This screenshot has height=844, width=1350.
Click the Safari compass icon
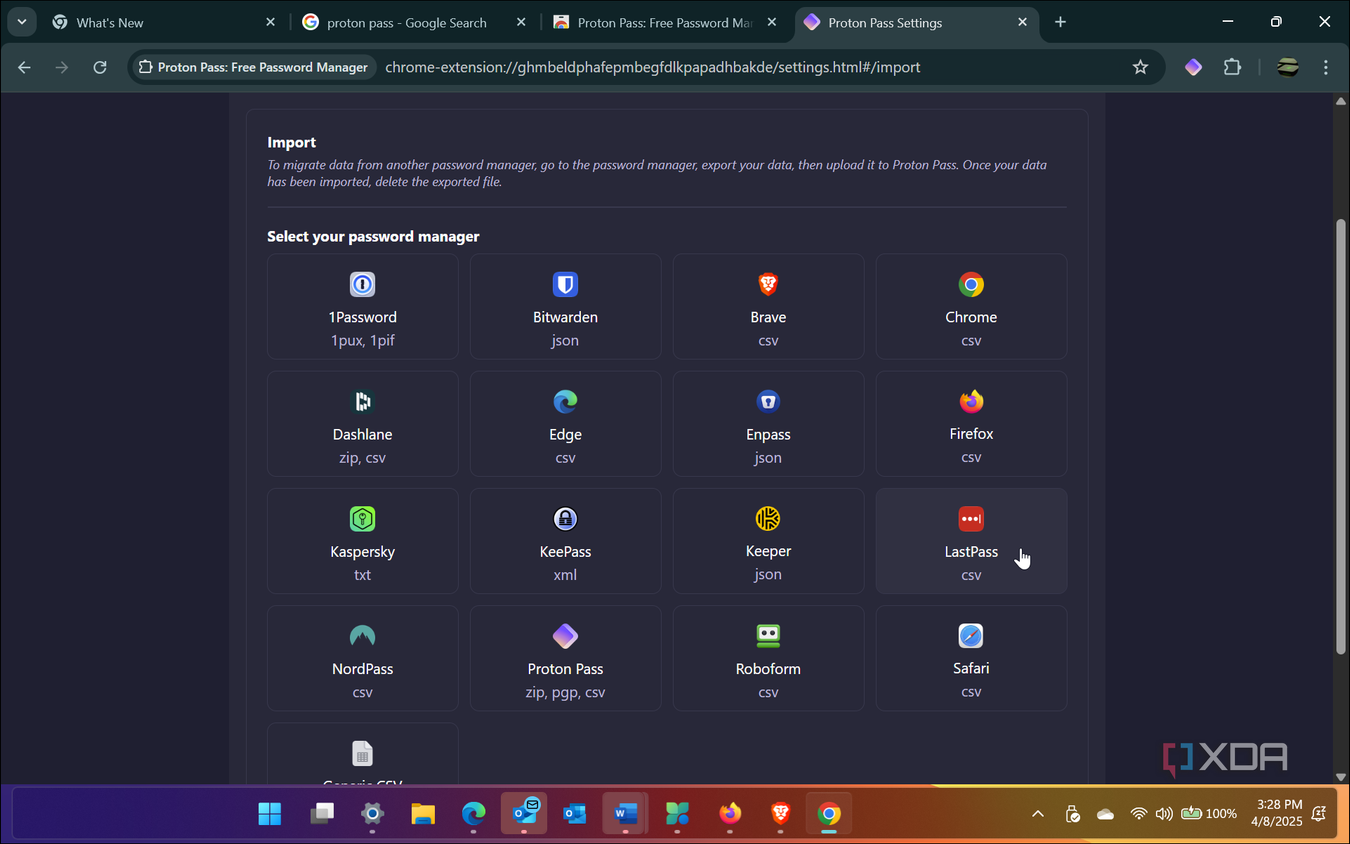971,636
